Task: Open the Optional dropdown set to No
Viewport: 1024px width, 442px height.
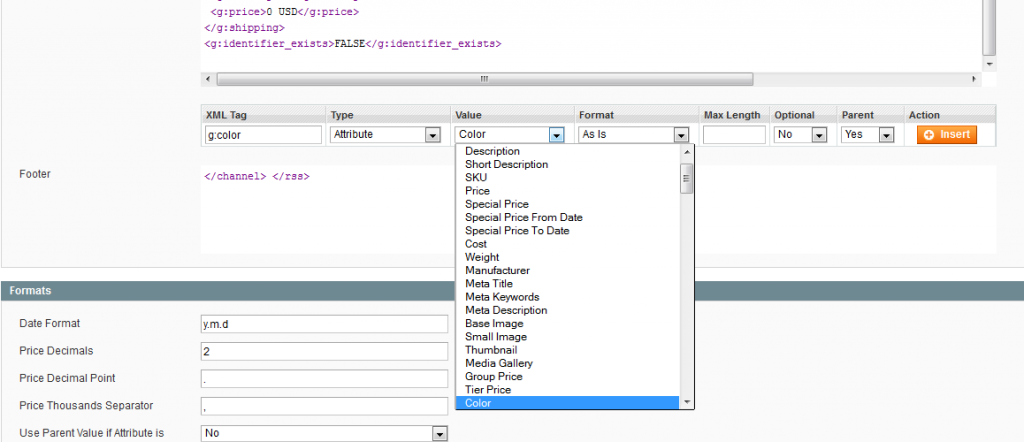Action: pos(803,134)
